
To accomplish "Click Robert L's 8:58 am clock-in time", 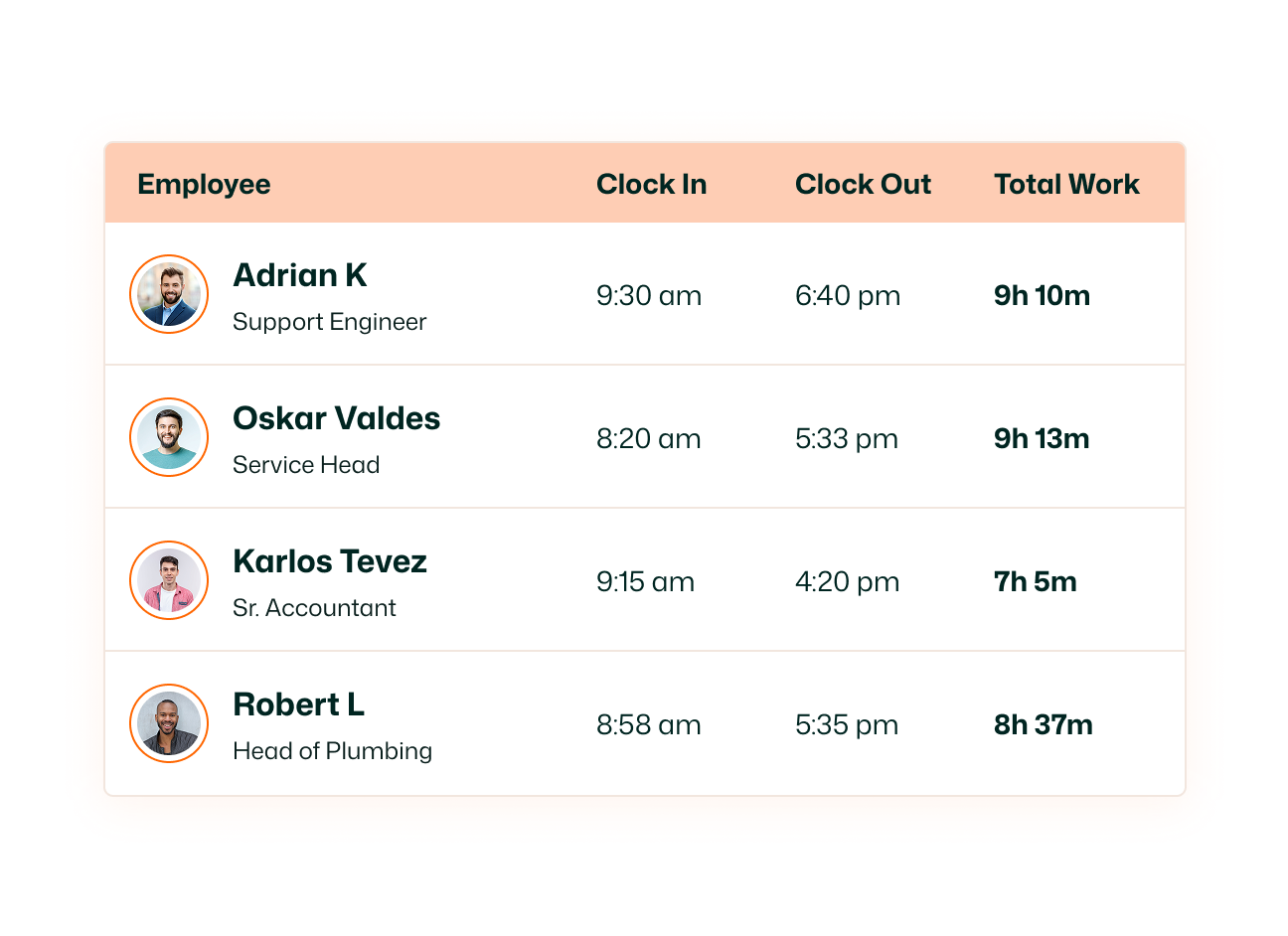I will 649,724.
